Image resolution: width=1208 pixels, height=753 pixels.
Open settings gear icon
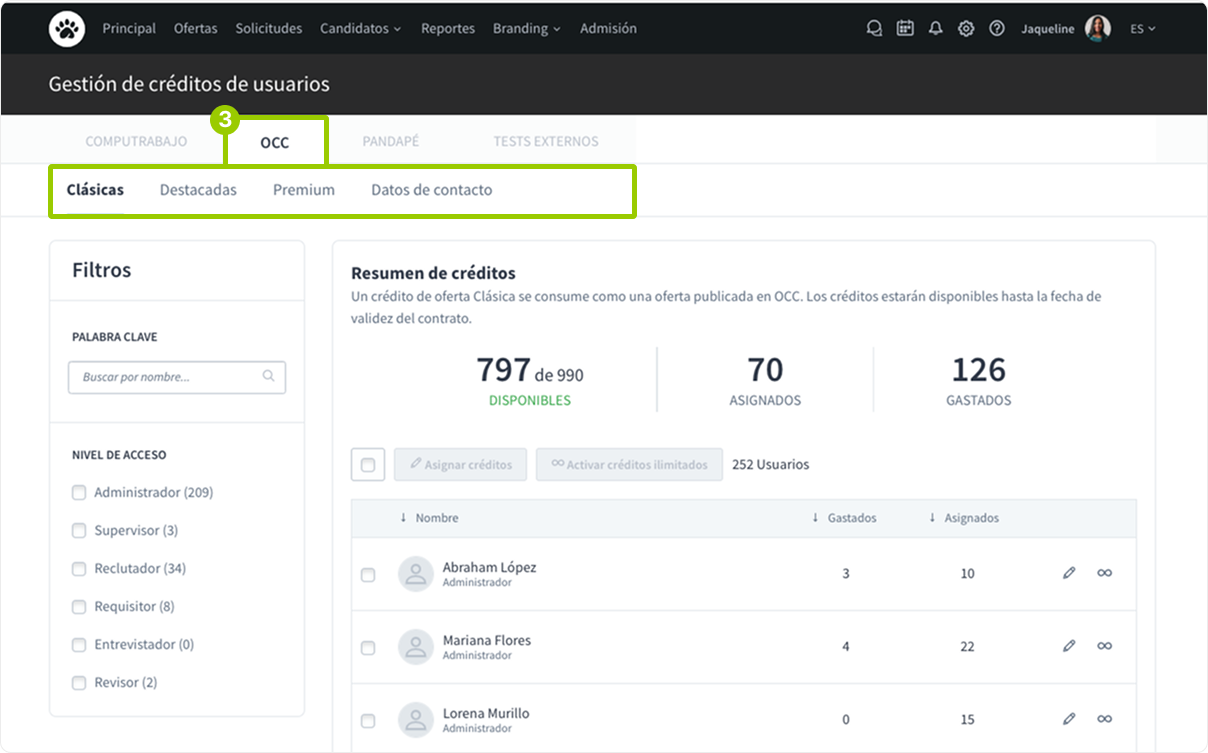pos(966,29)
